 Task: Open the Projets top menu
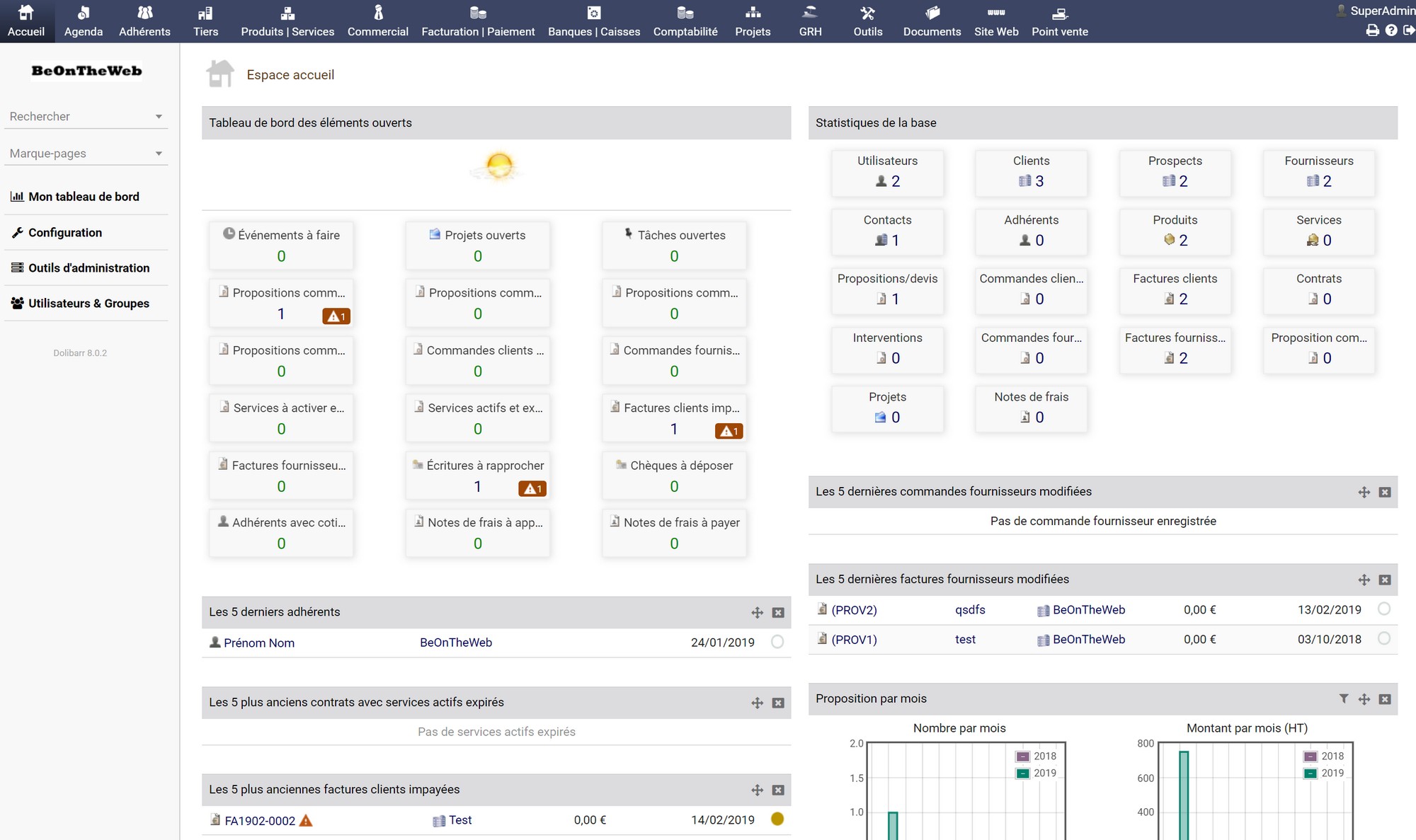(x=753, y=21)
